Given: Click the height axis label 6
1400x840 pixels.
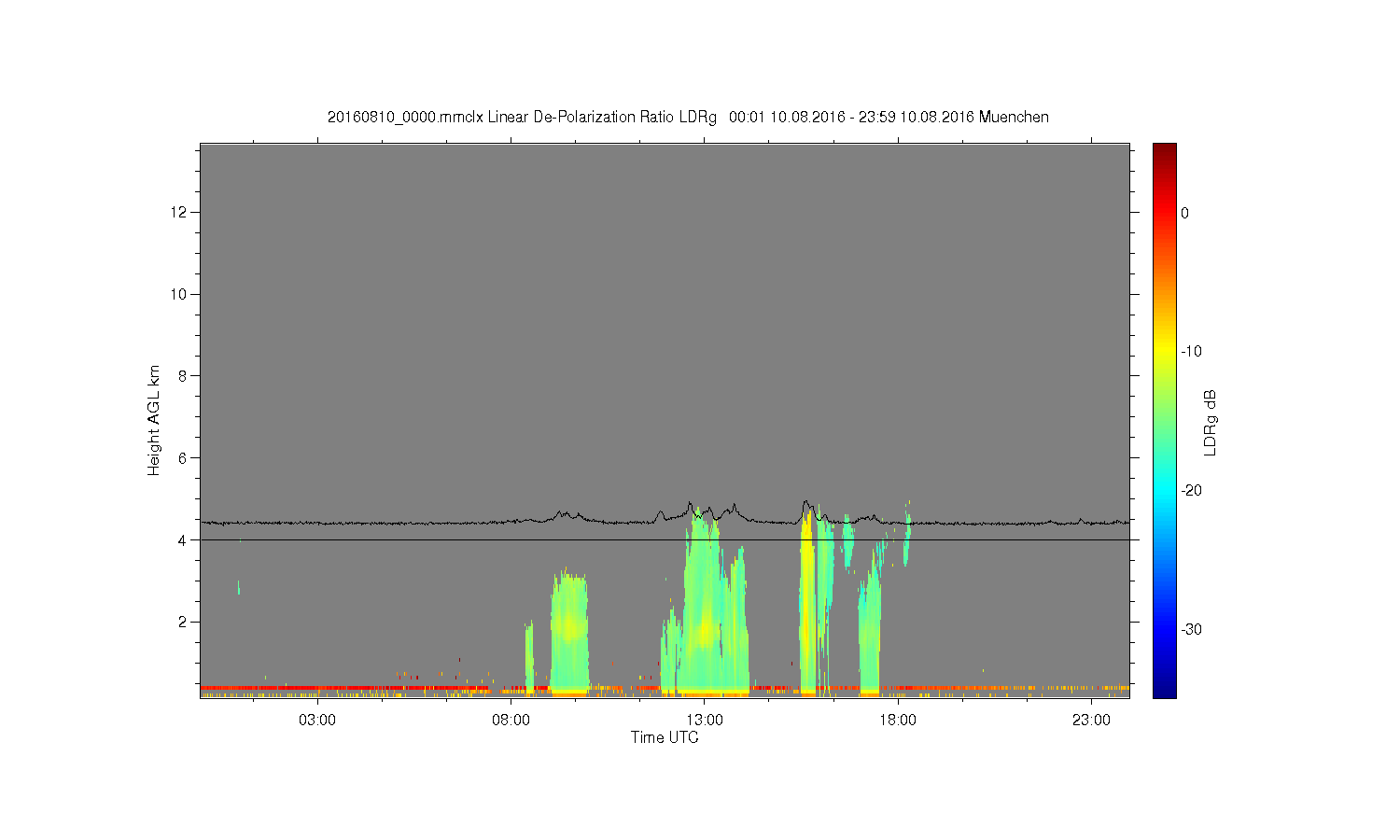Looking at the screenshot, I should [184, 457].
